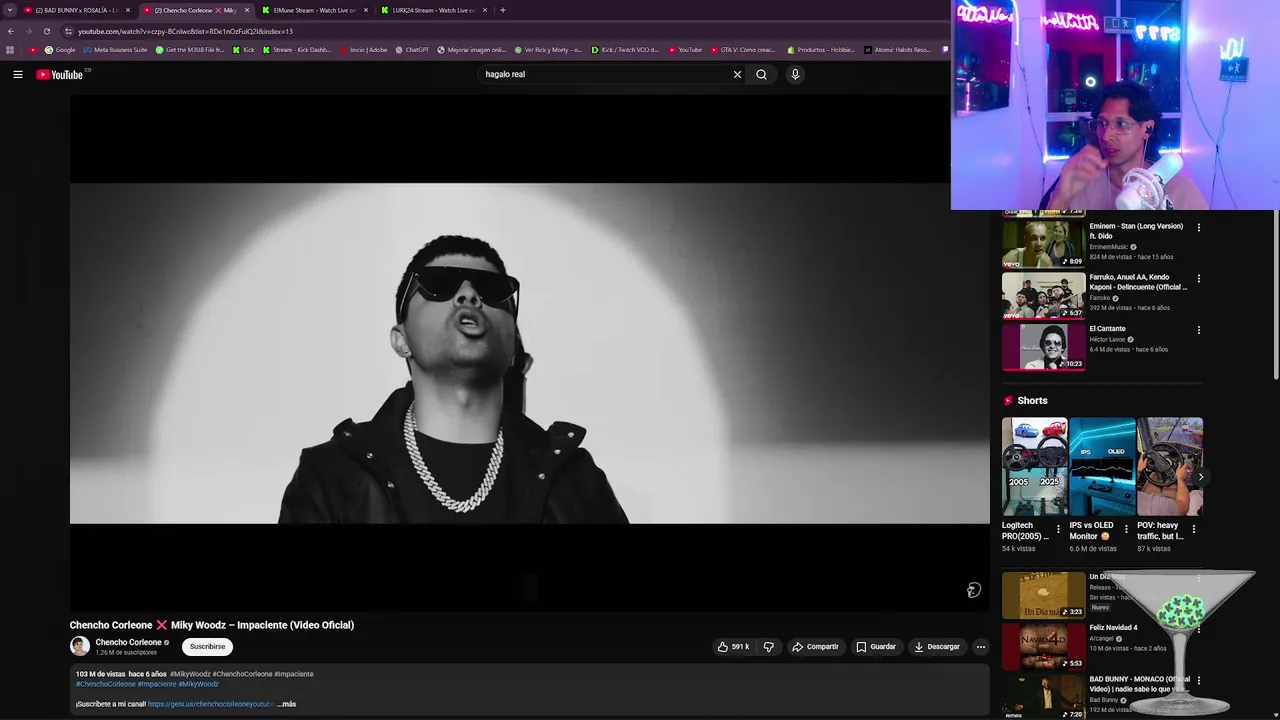Open options for Eminem - Stan video
This screenshot has height=720, width=1280.
[1198, 227]
